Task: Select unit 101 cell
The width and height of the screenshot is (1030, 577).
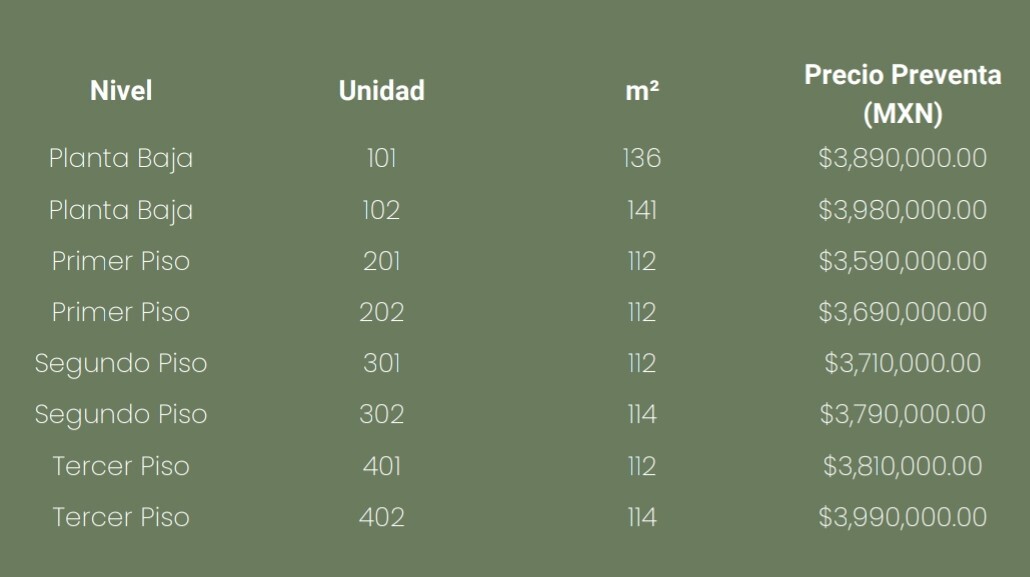Action: tap(382, 158)
